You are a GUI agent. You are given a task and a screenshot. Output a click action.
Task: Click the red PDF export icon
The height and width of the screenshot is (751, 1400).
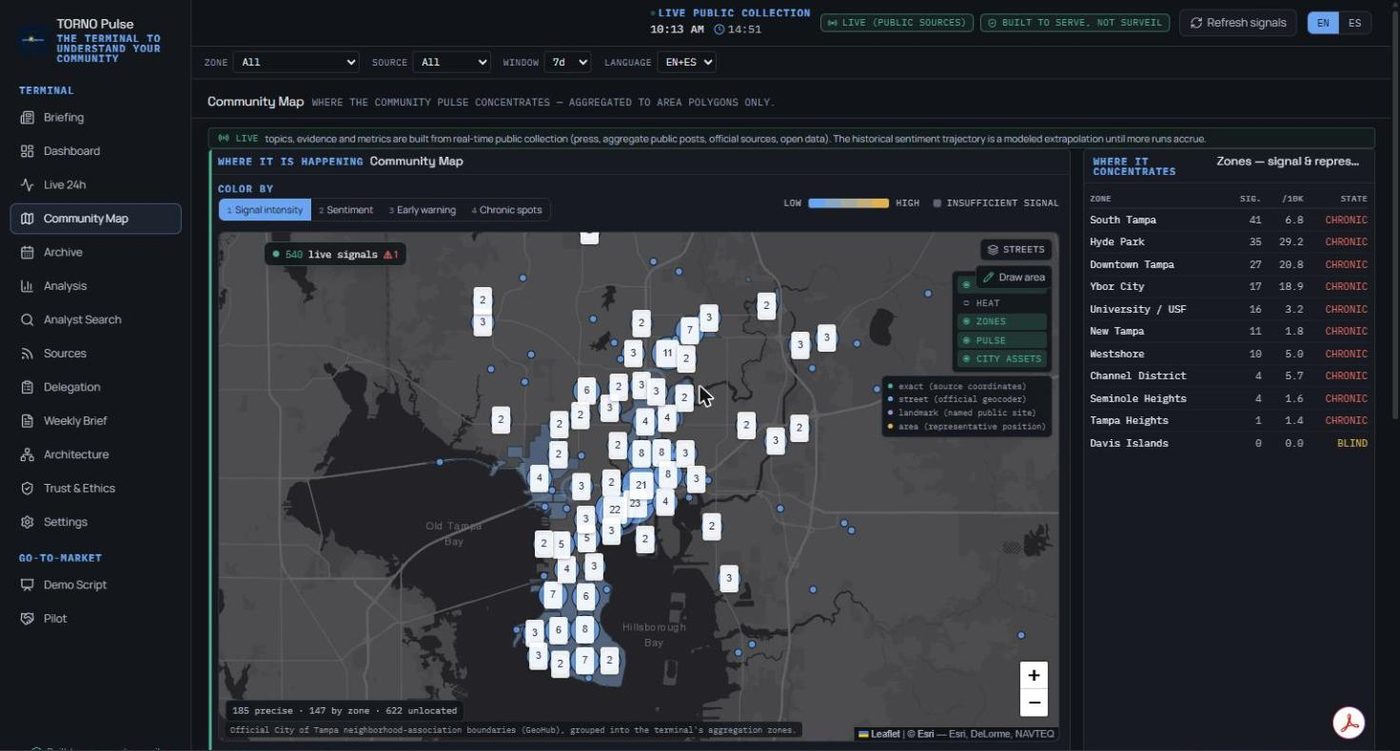1350,722
